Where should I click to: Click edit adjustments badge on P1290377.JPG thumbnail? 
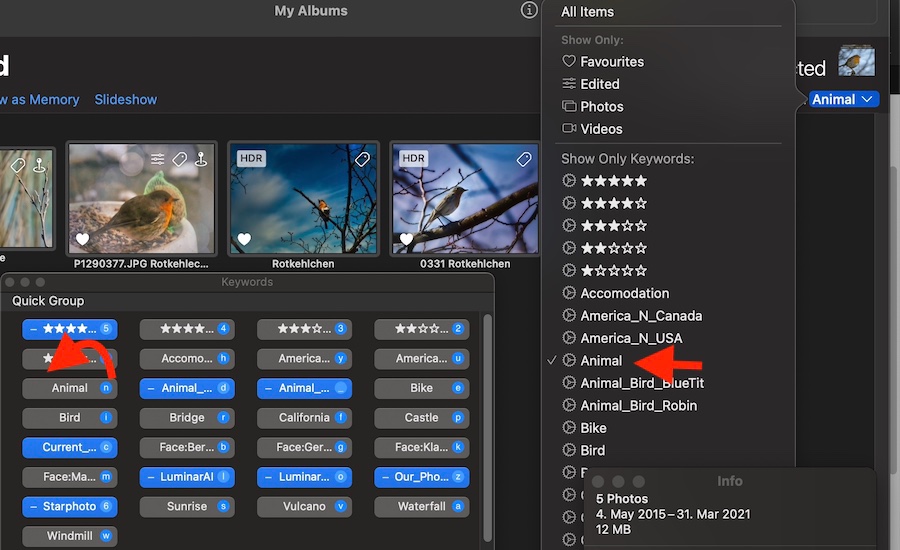tap(157, 159)
